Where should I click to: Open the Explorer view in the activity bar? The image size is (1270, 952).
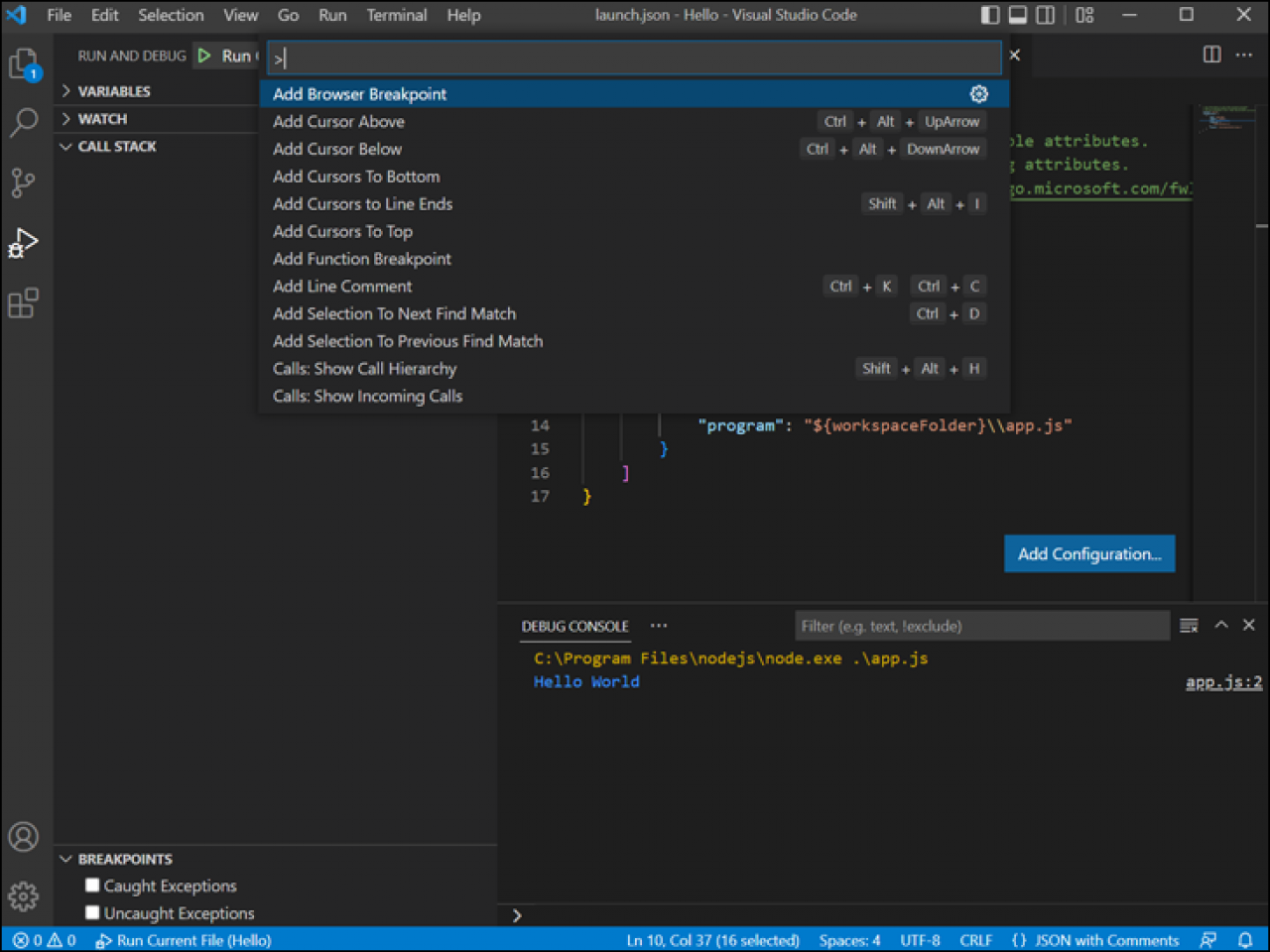point(23,63)
